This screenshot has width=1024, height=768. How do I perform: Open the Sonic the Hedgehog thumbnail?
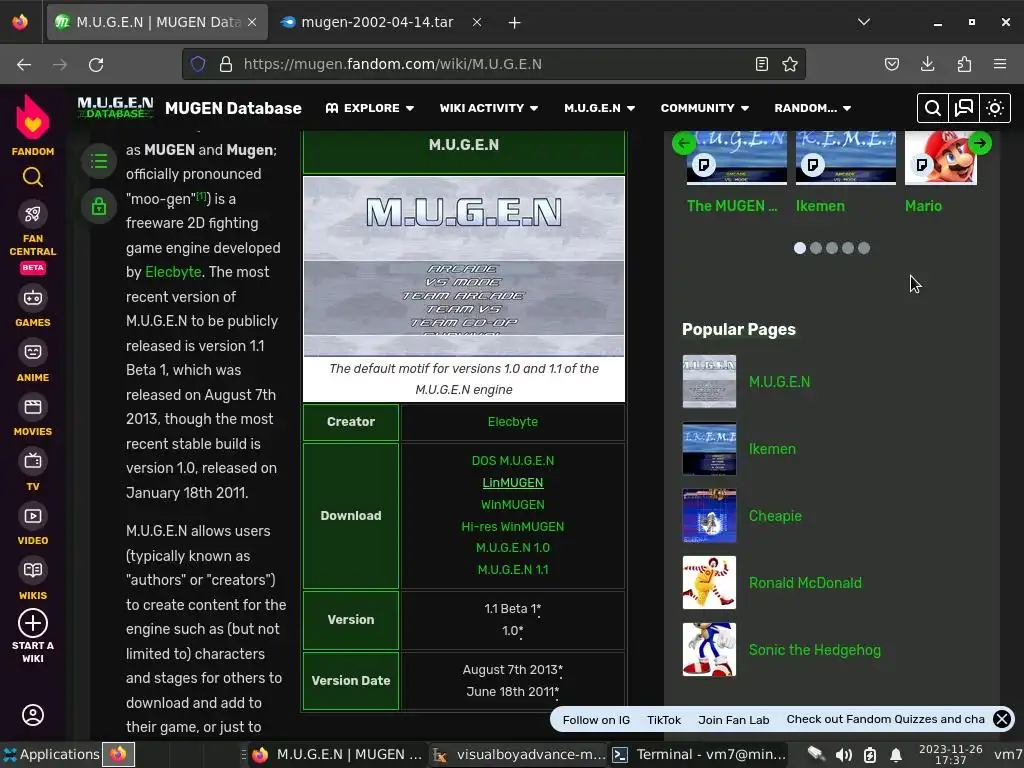tap(709, 649)
